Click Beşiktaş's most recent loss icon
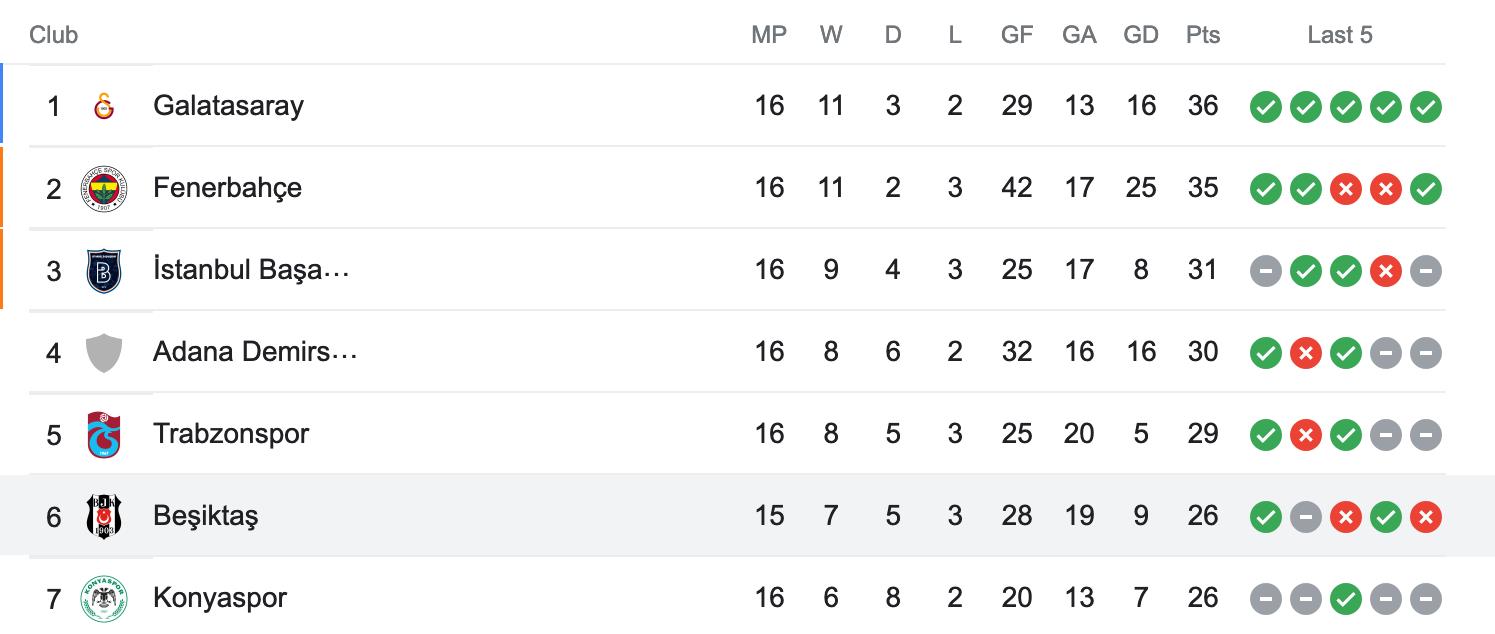1495x634 pixels. [x=1426, y=516]
